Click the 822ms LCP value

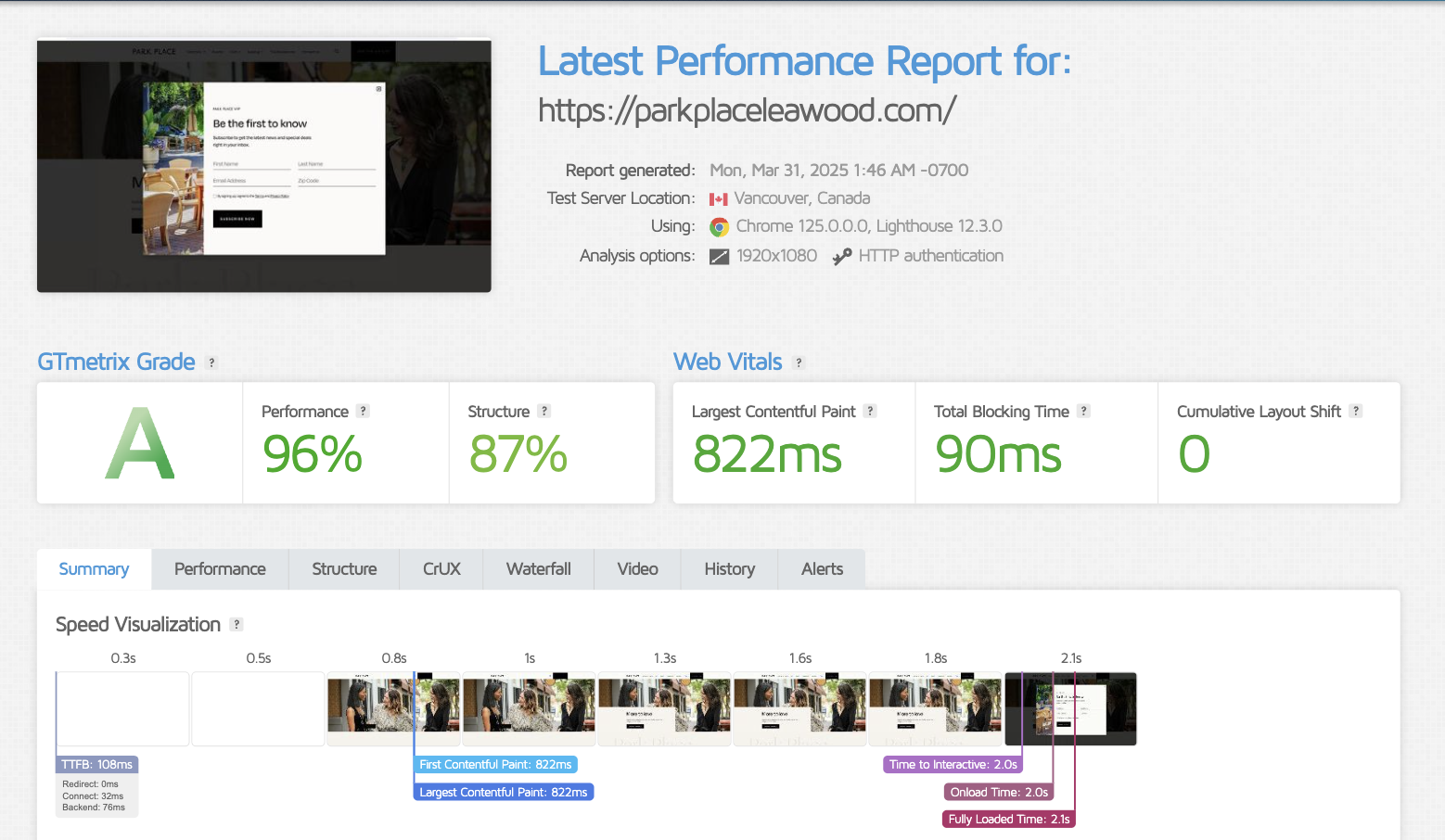pos(768,454)
